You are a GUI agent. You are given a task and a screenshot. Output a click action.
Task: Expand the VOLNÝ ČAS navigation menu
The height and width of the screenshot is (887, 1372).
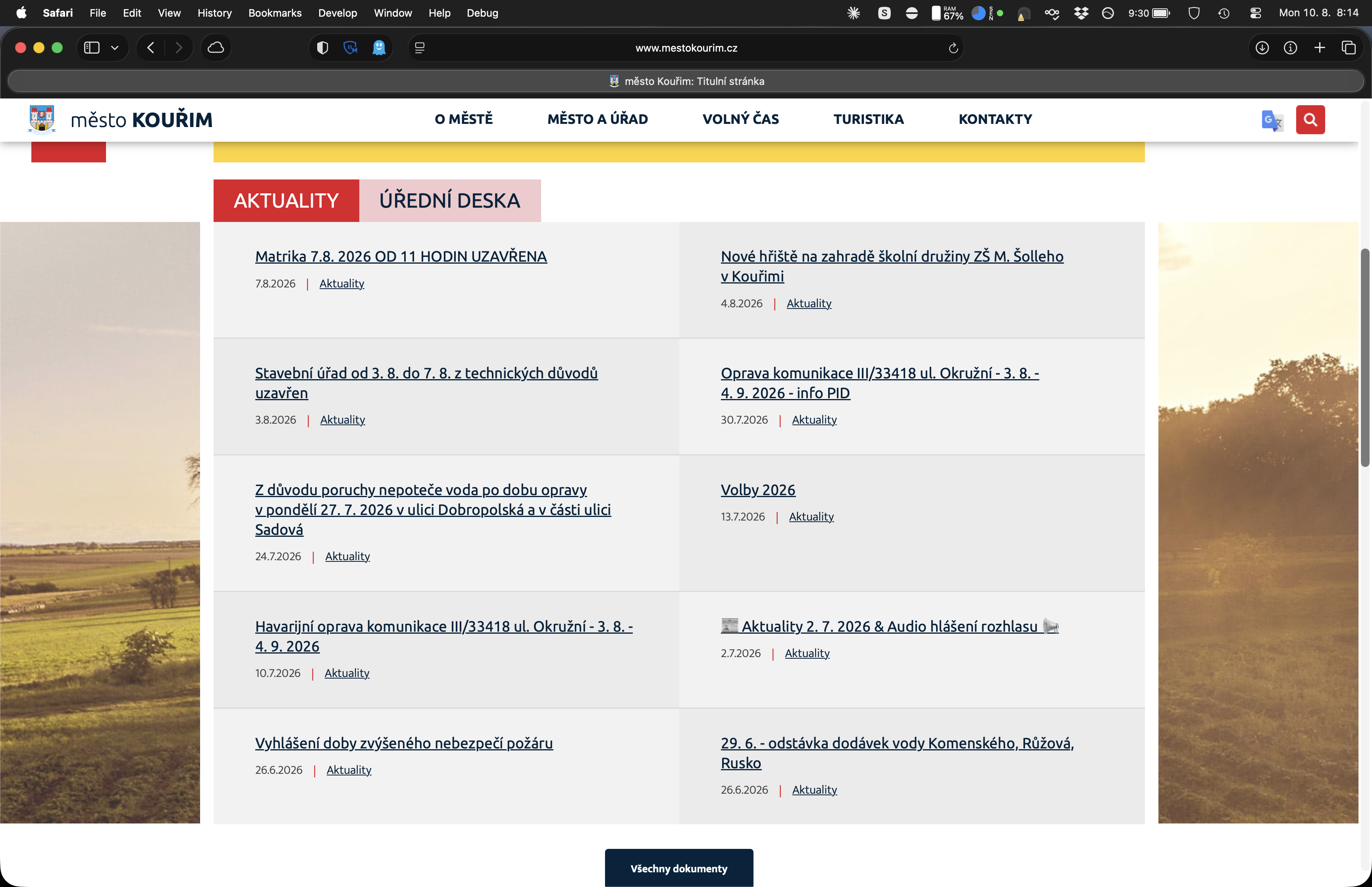click(x=740, y=119)
